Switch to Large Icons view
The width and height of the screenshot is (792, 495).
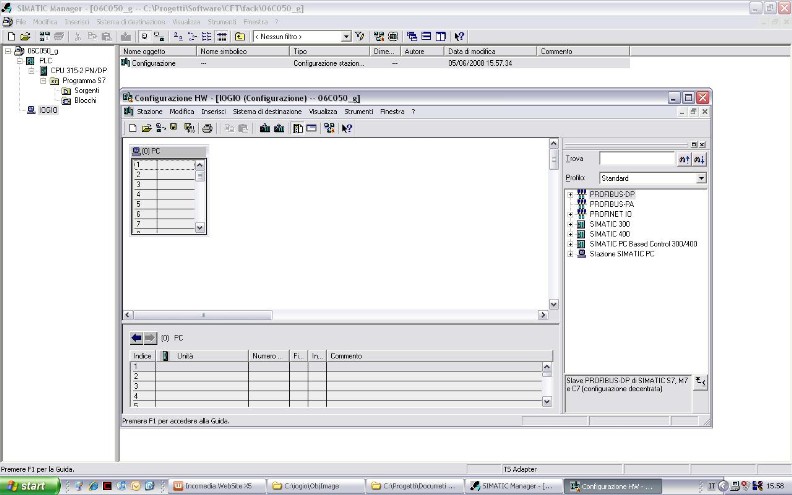pyautogui.click(x=178, y=36)
